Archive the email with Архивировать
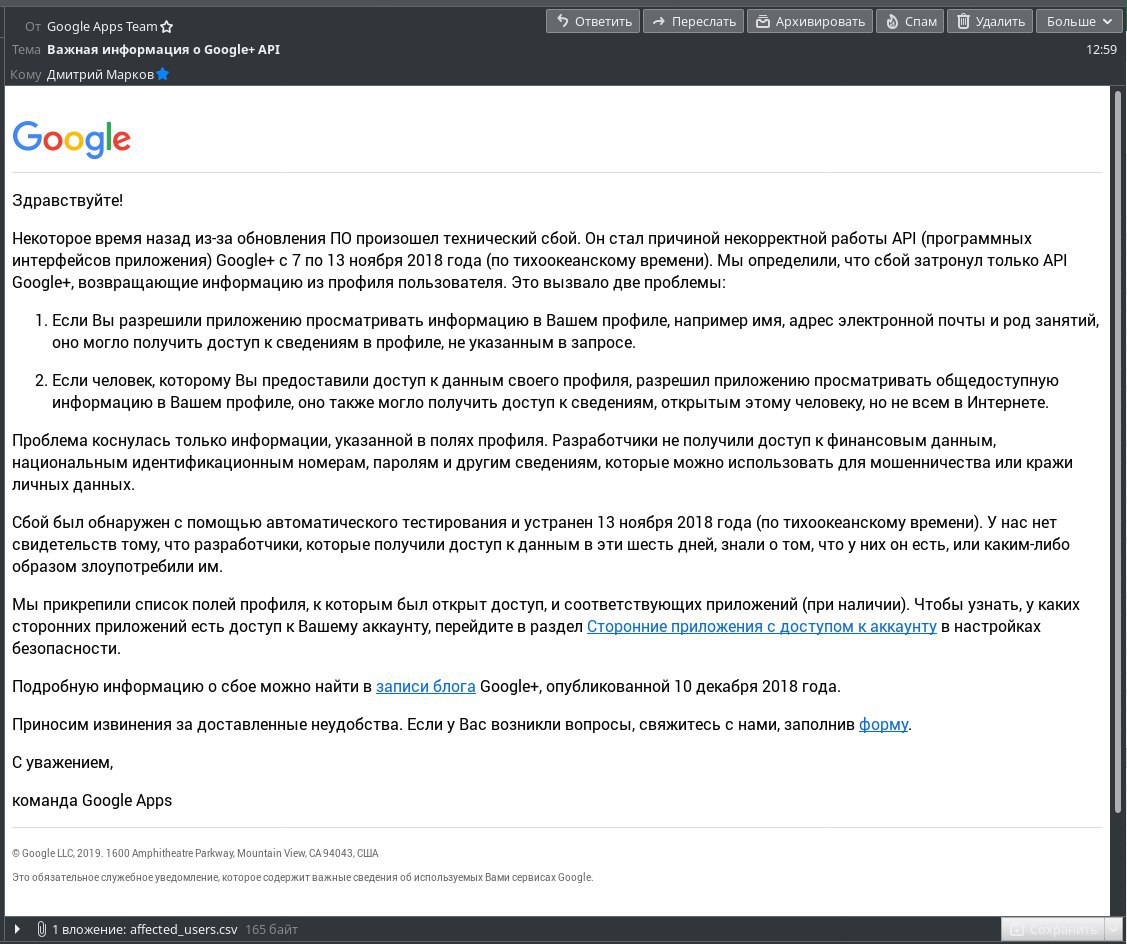The height and width of the screenshot is (944, 1127). [810, 22]
